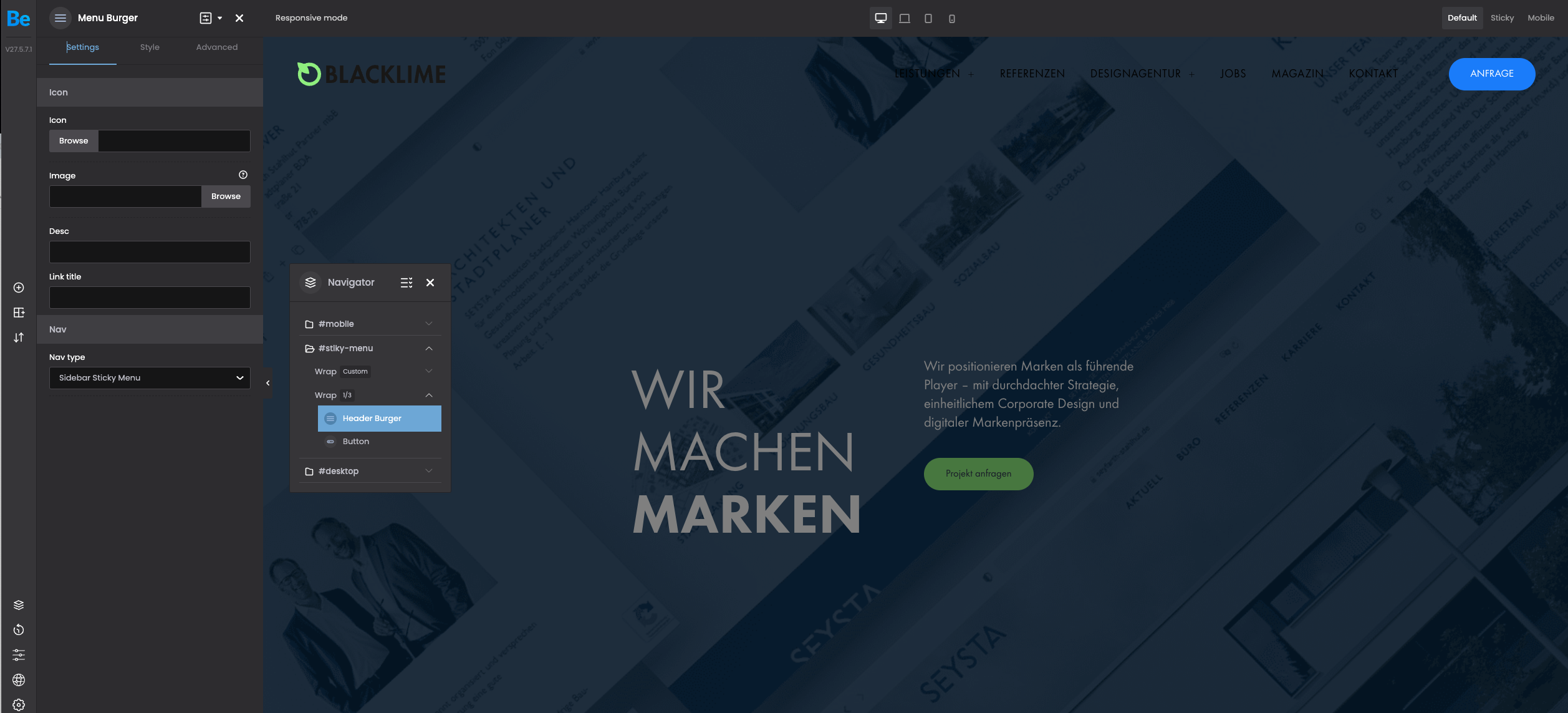This screenshot has height=713, width=1568.
Task: Switch to the Advanced tab
Action: pos(216,47)
